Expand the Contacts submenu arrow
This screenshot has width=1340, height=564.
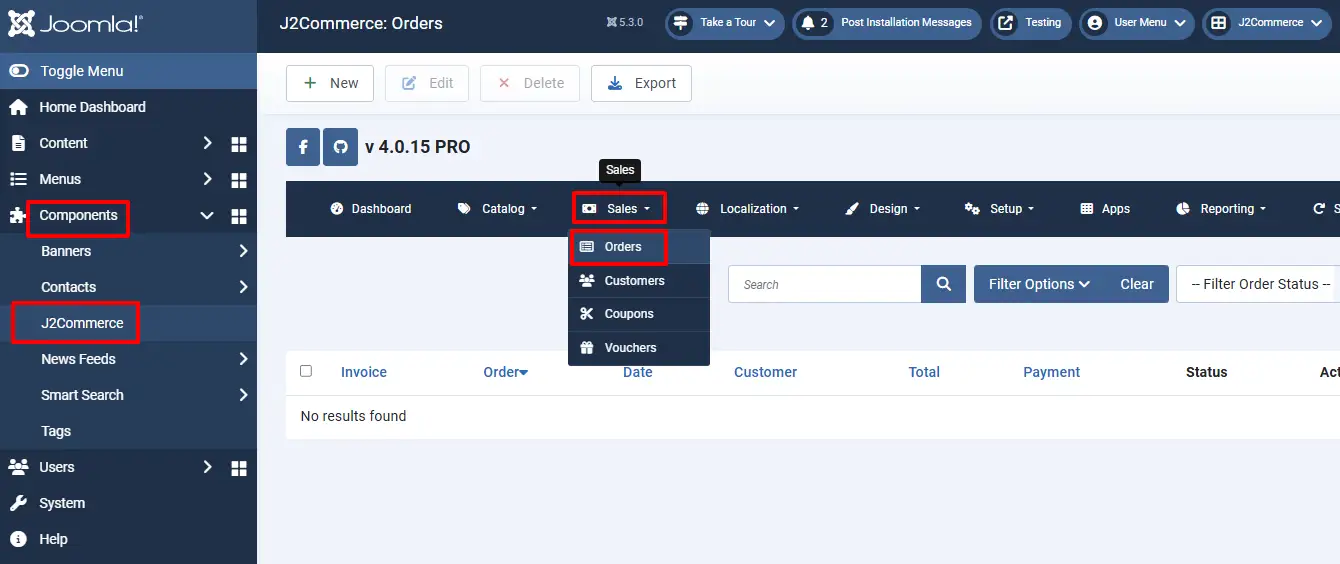tap(243, 287)
